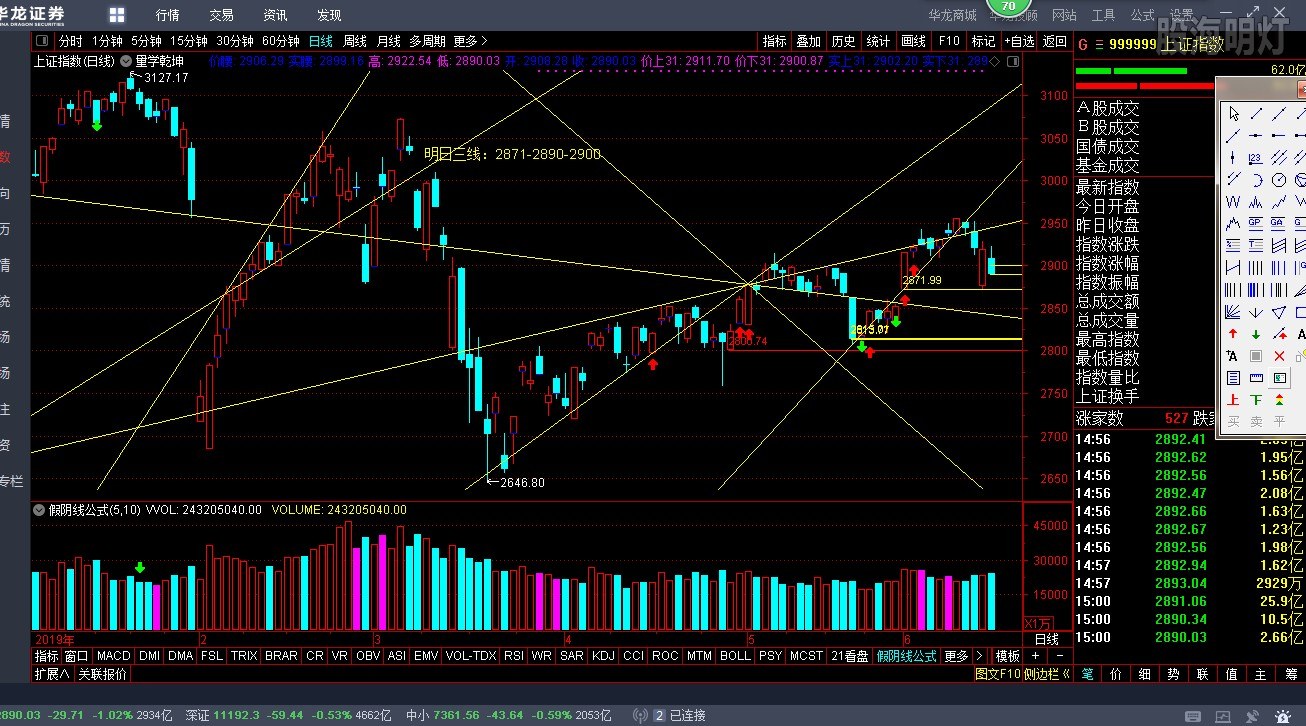Switch chart period to 30分钟
The height and width of the screenshot is (726, 1306).
[x=235, y=41]
